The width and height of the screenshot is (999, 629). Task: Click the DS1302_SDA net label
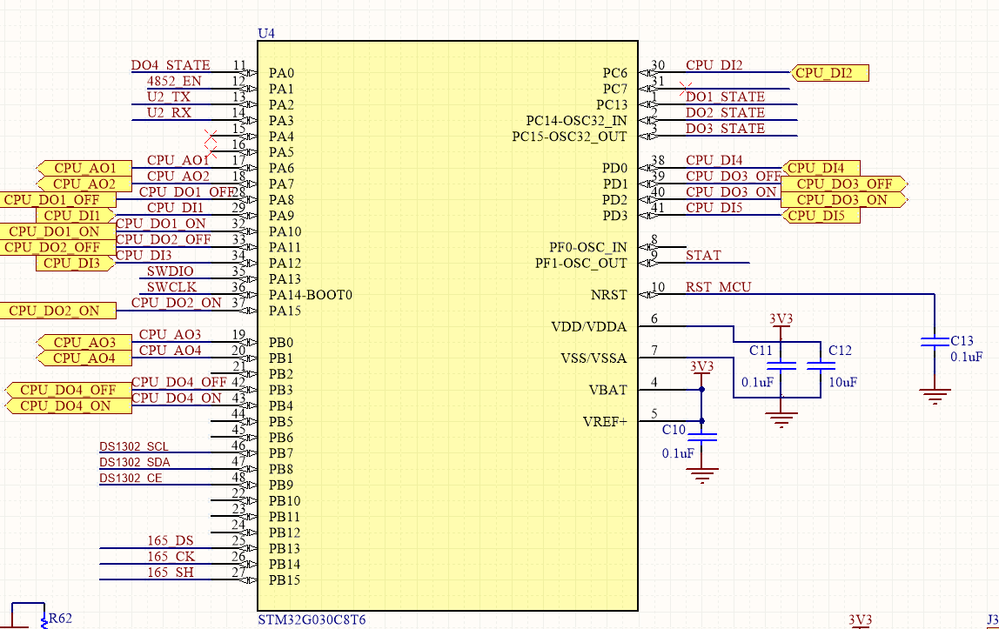[134, 463]
